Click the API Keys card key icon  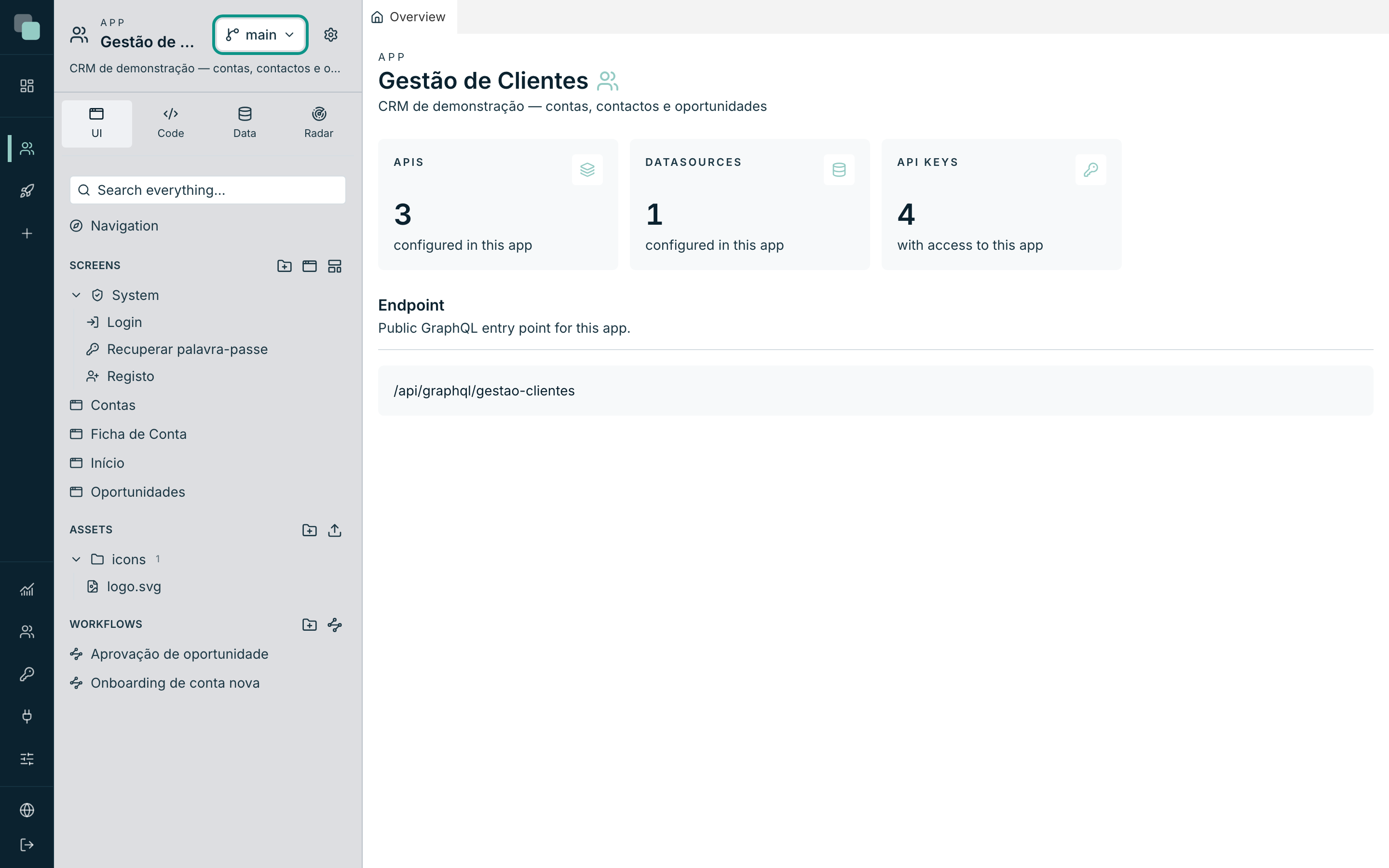1090,170
